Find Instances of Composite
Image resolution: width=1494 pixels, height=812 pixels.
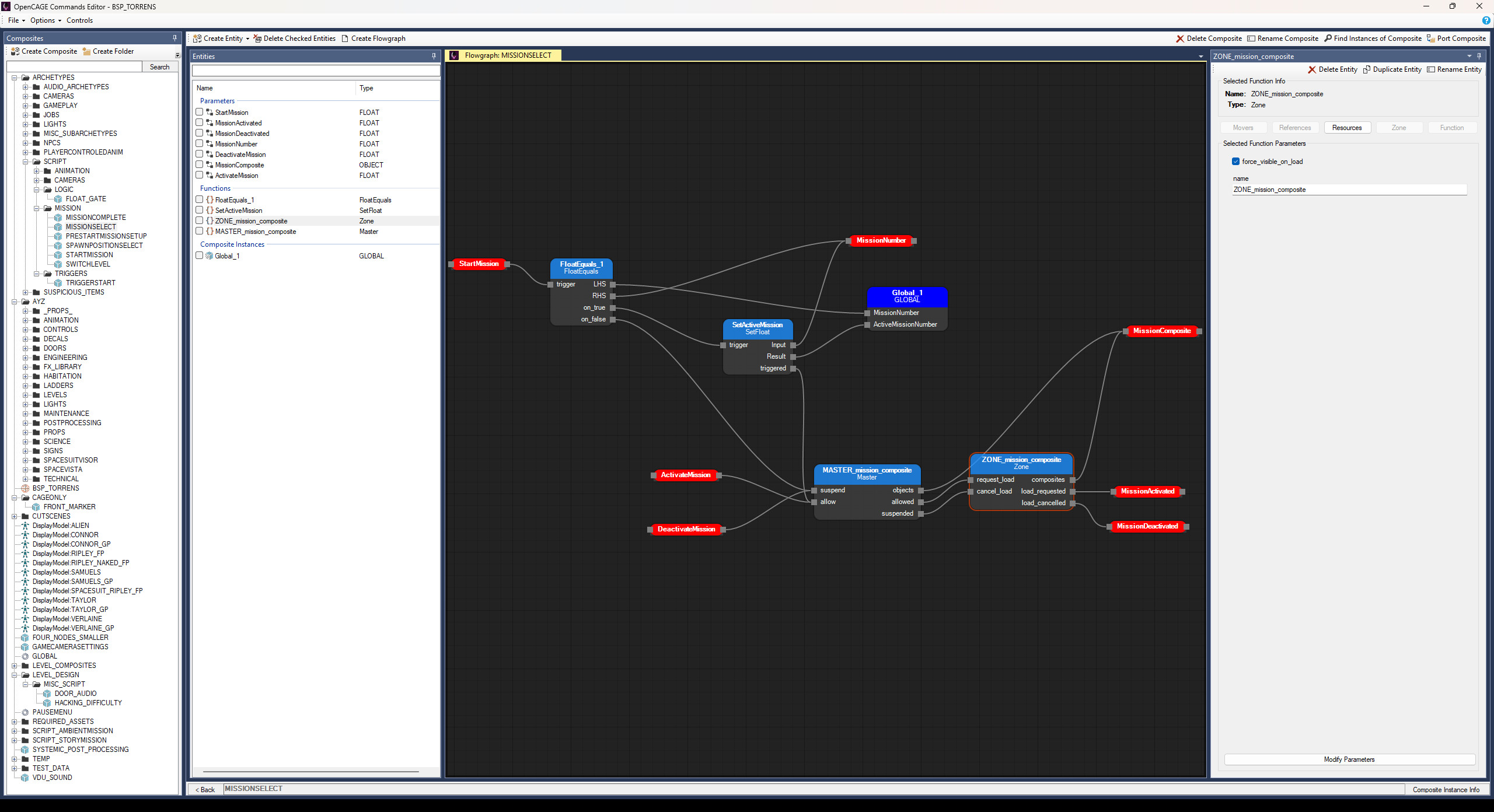1372,38
